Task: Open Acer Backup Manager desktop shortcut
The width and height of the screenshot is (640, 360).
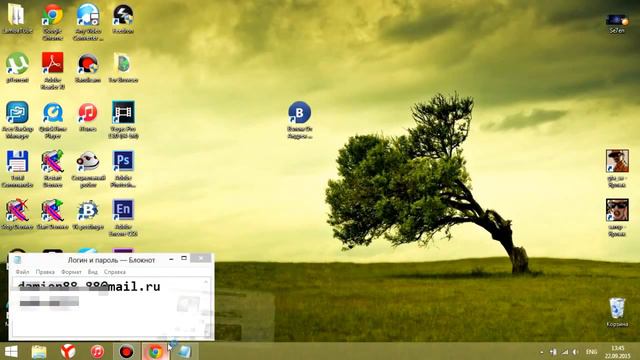Action: point(17,119)
